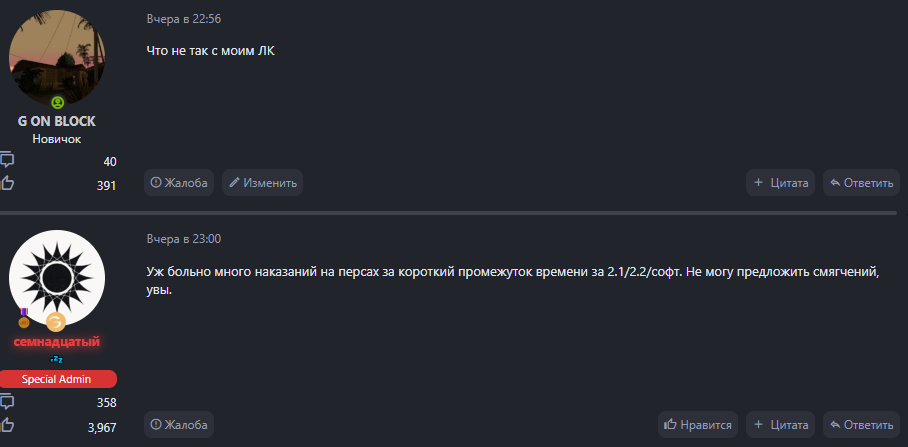The image size is (908, 447).
Task: Report the first post with Жалоба
Action: point(179,183)
